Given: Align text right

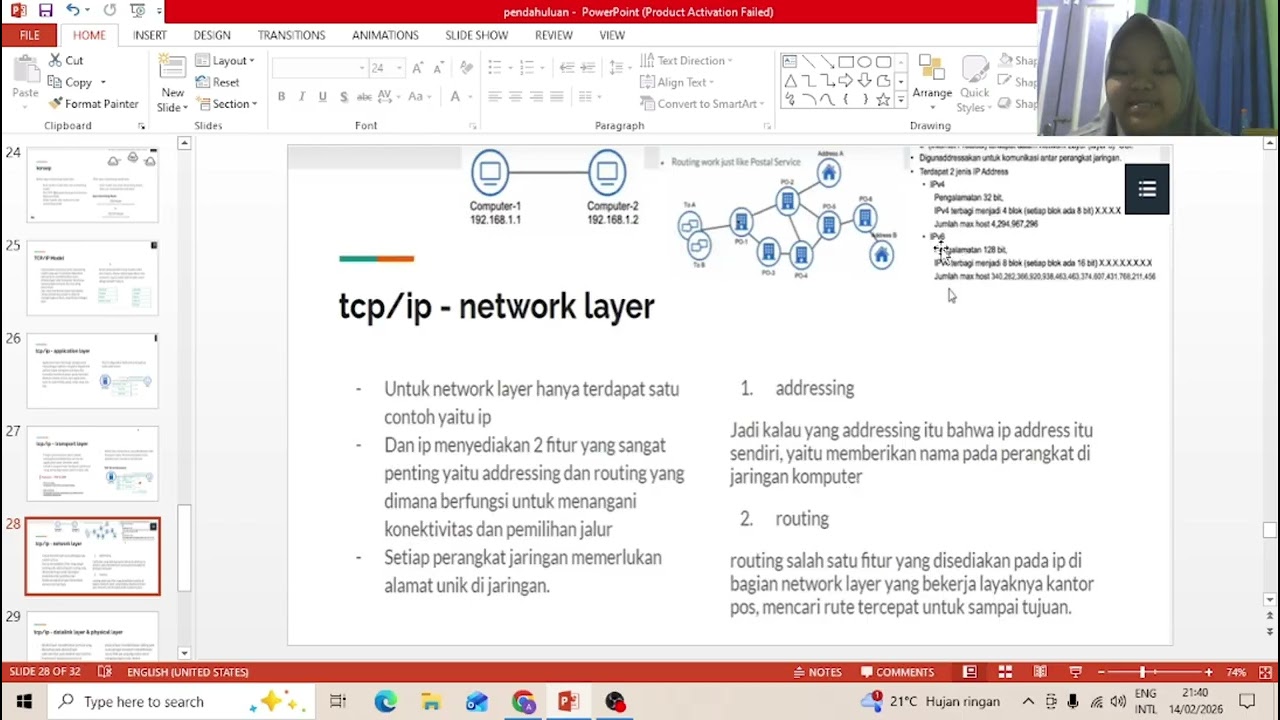Looking at the screenshot, I should click(x=536, y=96).
